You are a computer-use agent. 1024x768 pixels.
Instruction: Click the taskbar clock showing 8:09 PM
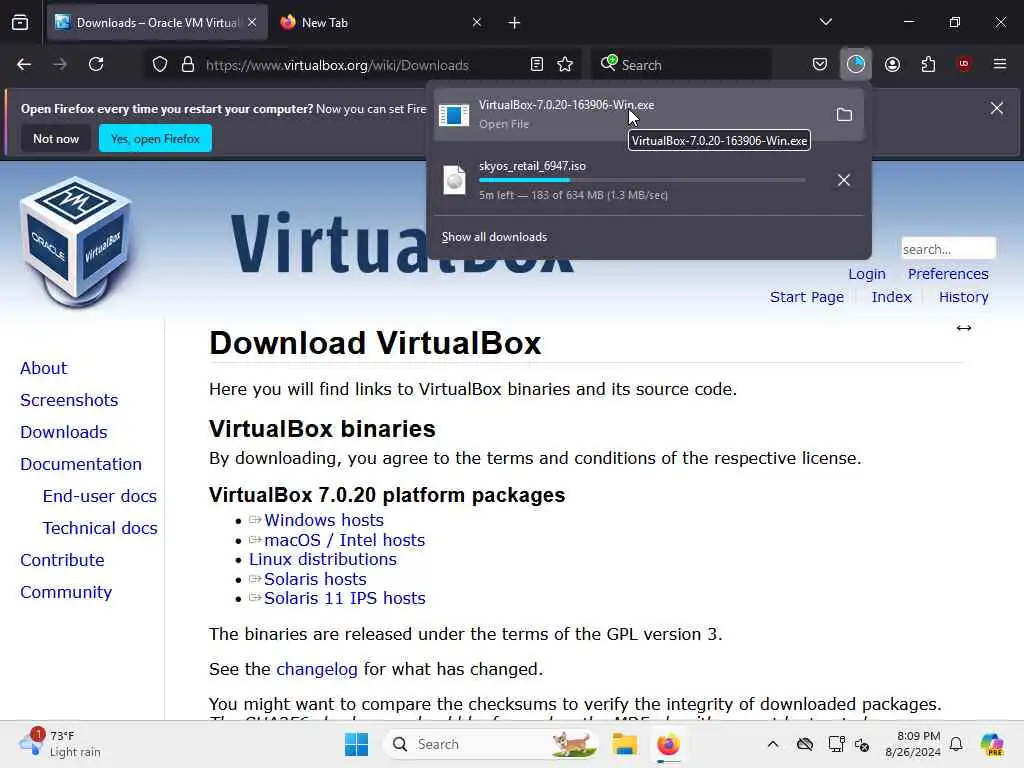tap(912, 744)
